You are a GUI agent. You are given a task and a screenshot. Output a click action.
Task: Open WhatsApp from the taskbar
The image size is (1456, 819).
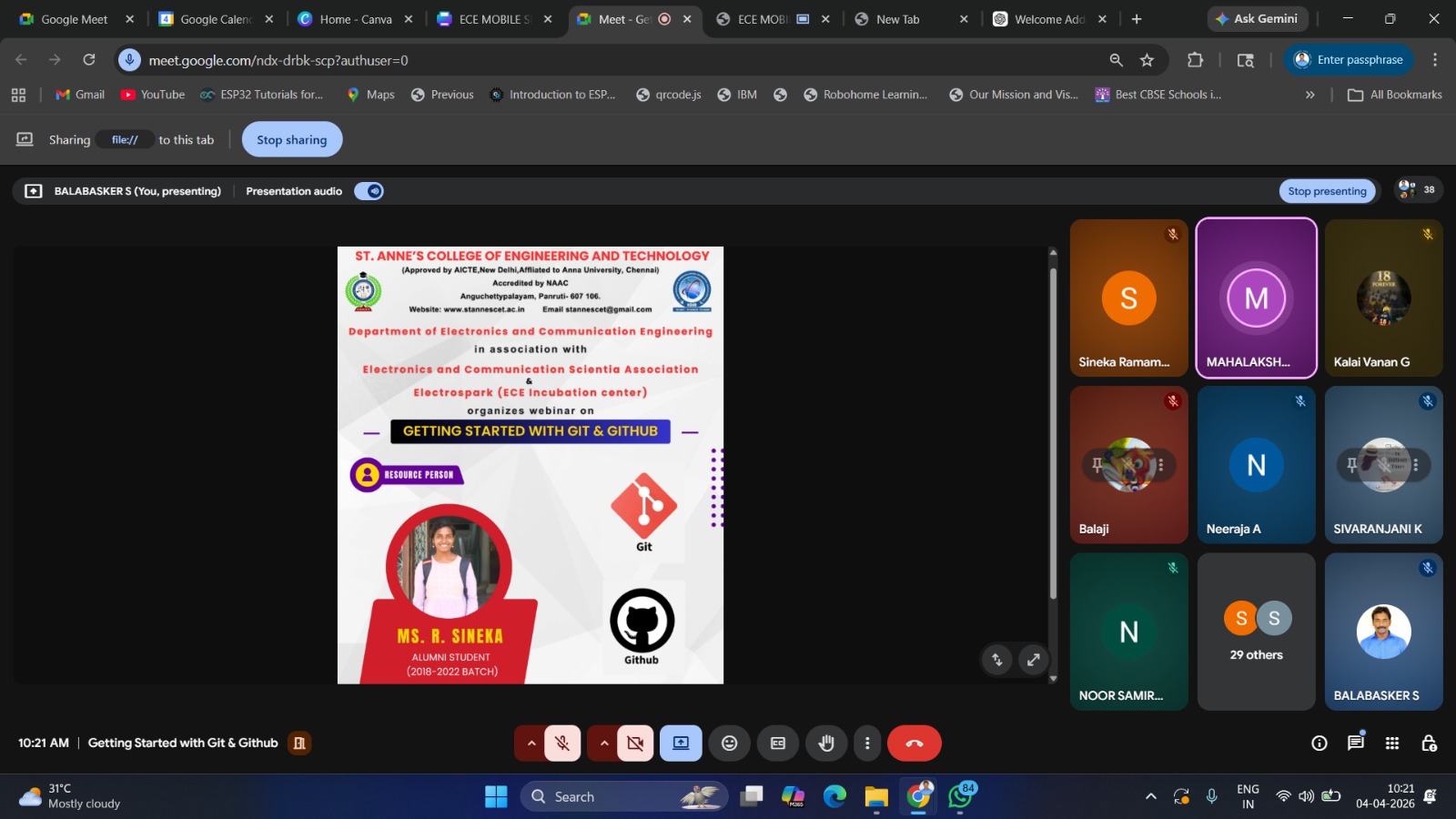[x=960, y=797]
